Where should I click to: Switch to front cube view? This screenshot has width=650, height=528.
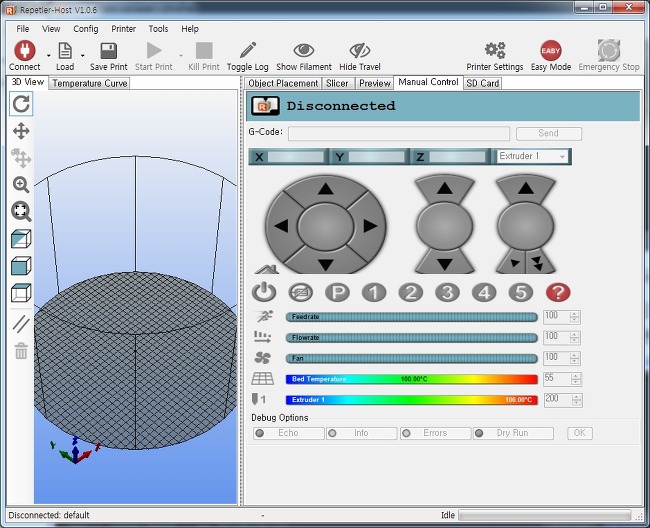(x=21, y=266)
